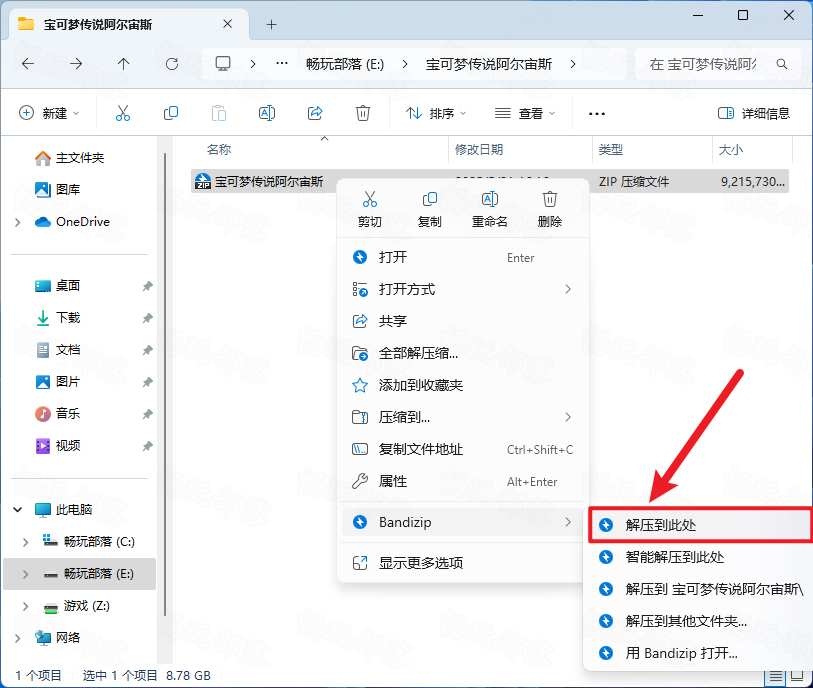The image size is (813, 688).
Task: Click the PC monitor icon in address bar
Action: tap(223, 64)
